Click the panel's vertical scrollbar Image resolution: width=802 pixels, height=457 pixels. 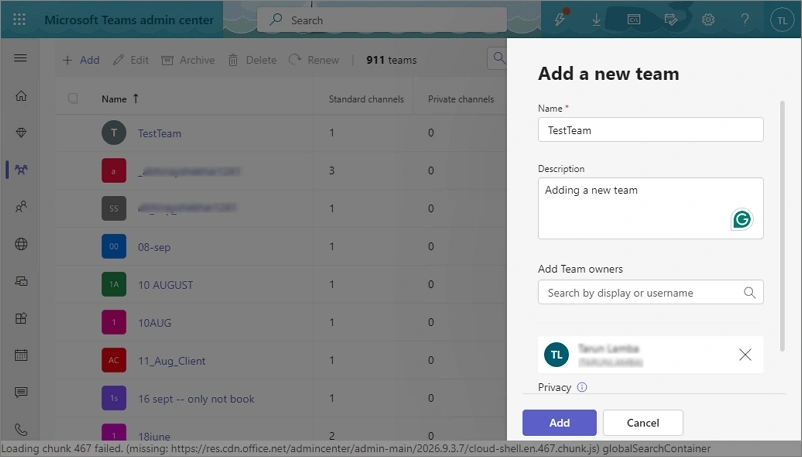(782, 226)
